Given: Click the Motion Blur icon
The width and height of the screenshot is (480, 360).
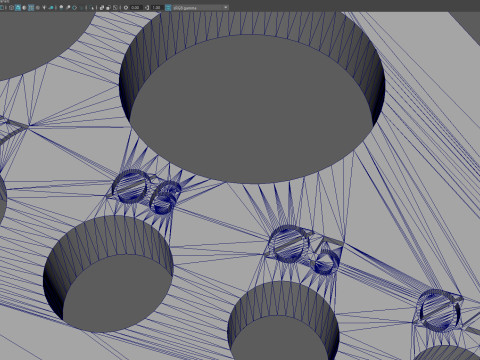Looking at the screenshot, I should (x=68, y=7).
